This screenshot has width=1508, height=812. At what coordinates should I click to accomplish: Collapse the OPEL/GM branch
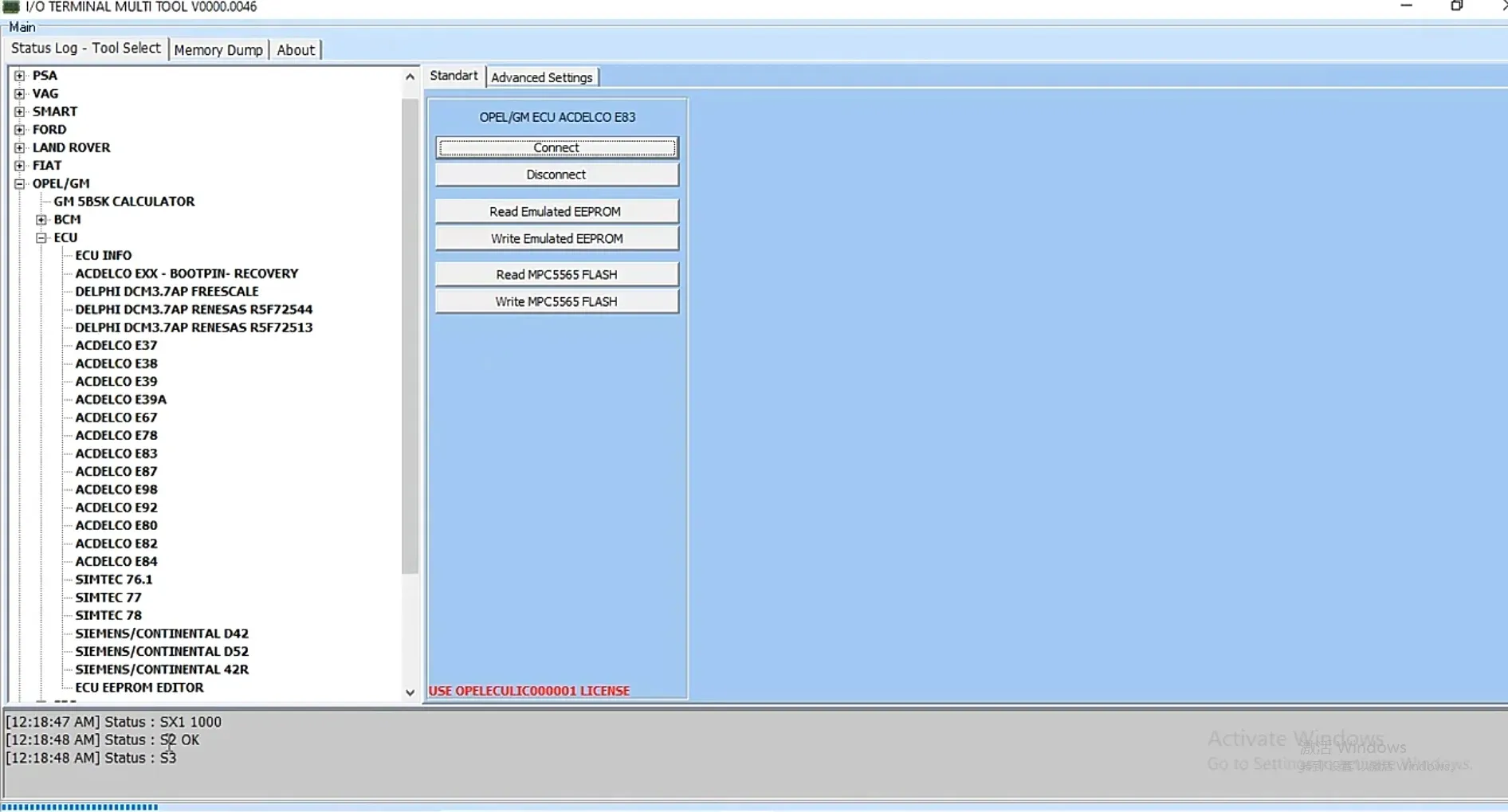coord(18,183)
